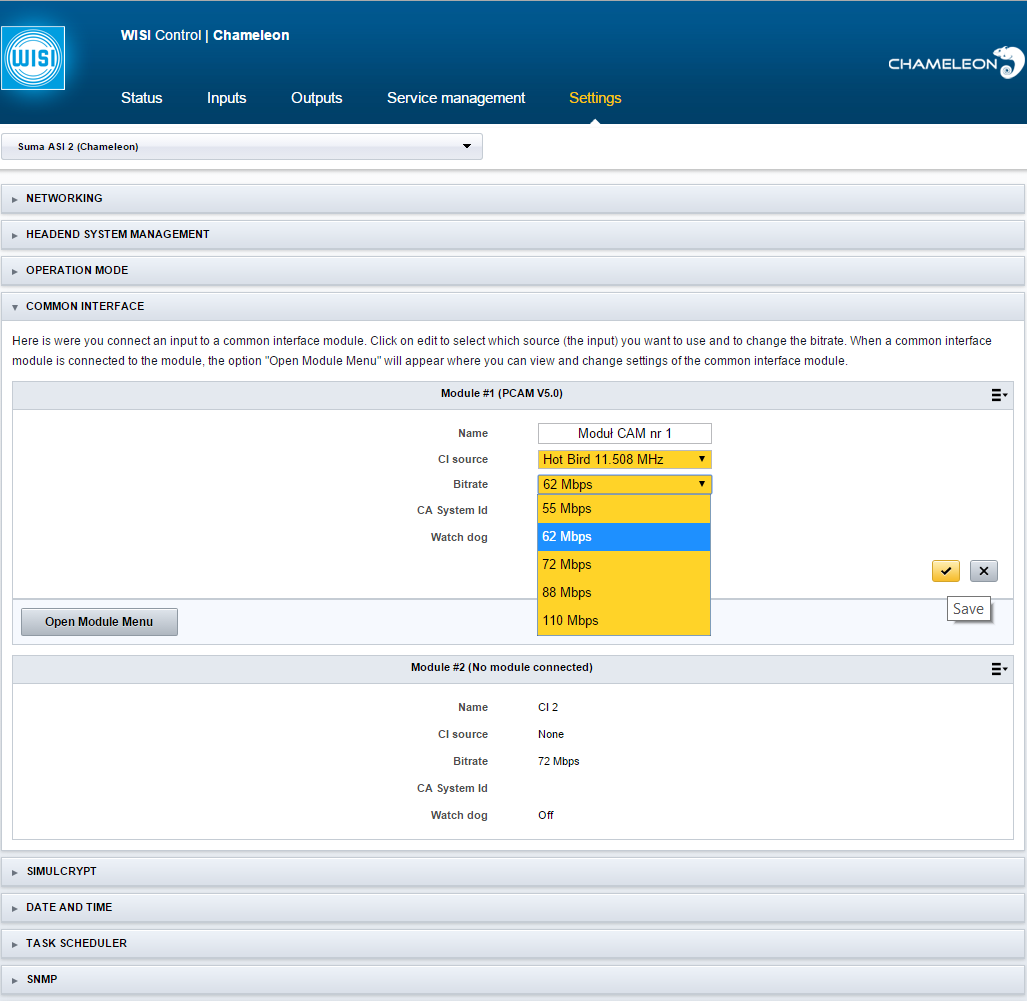
Task: Open Module #1 options menu icon
Action: [x=999, y=395]
